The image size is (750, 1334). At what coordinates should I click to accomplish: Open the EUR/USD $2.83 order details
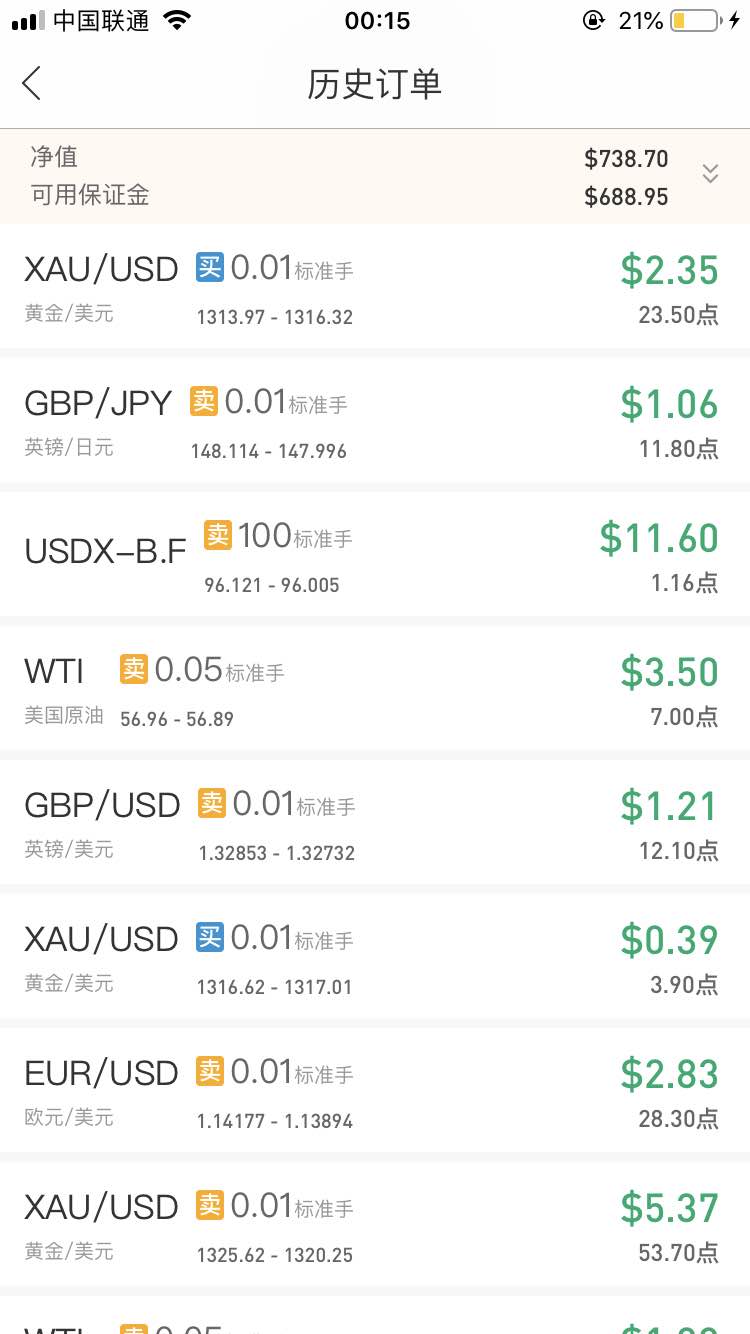tap(375, 1091)
